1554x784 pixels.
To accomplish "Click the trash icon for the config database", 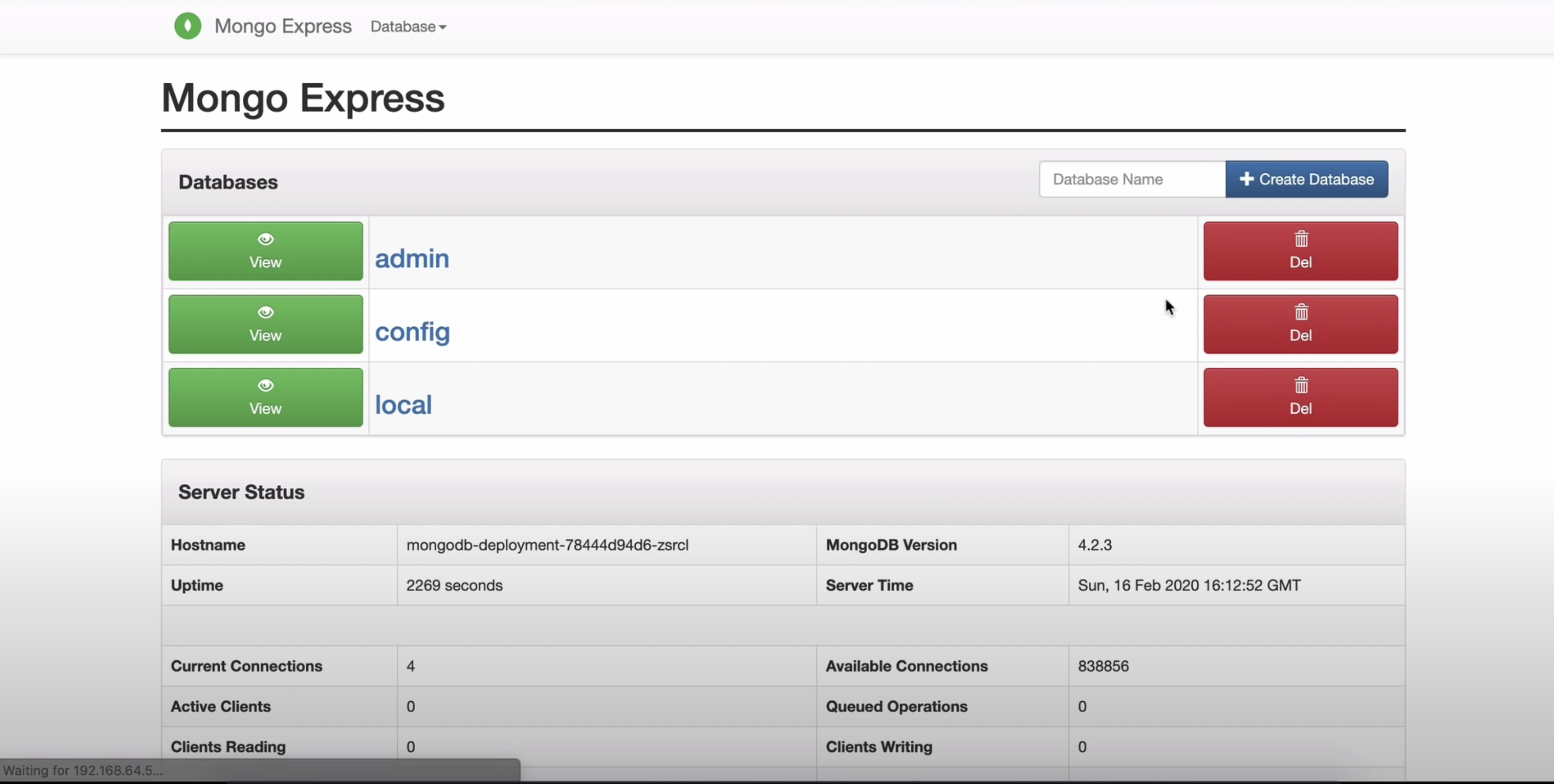I will [1301, 312].
